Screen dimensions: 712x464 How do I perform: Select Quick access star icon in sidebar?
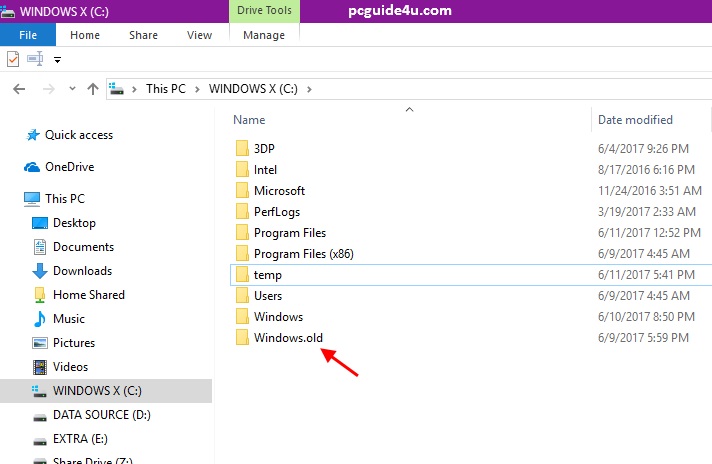pos(33,135)
